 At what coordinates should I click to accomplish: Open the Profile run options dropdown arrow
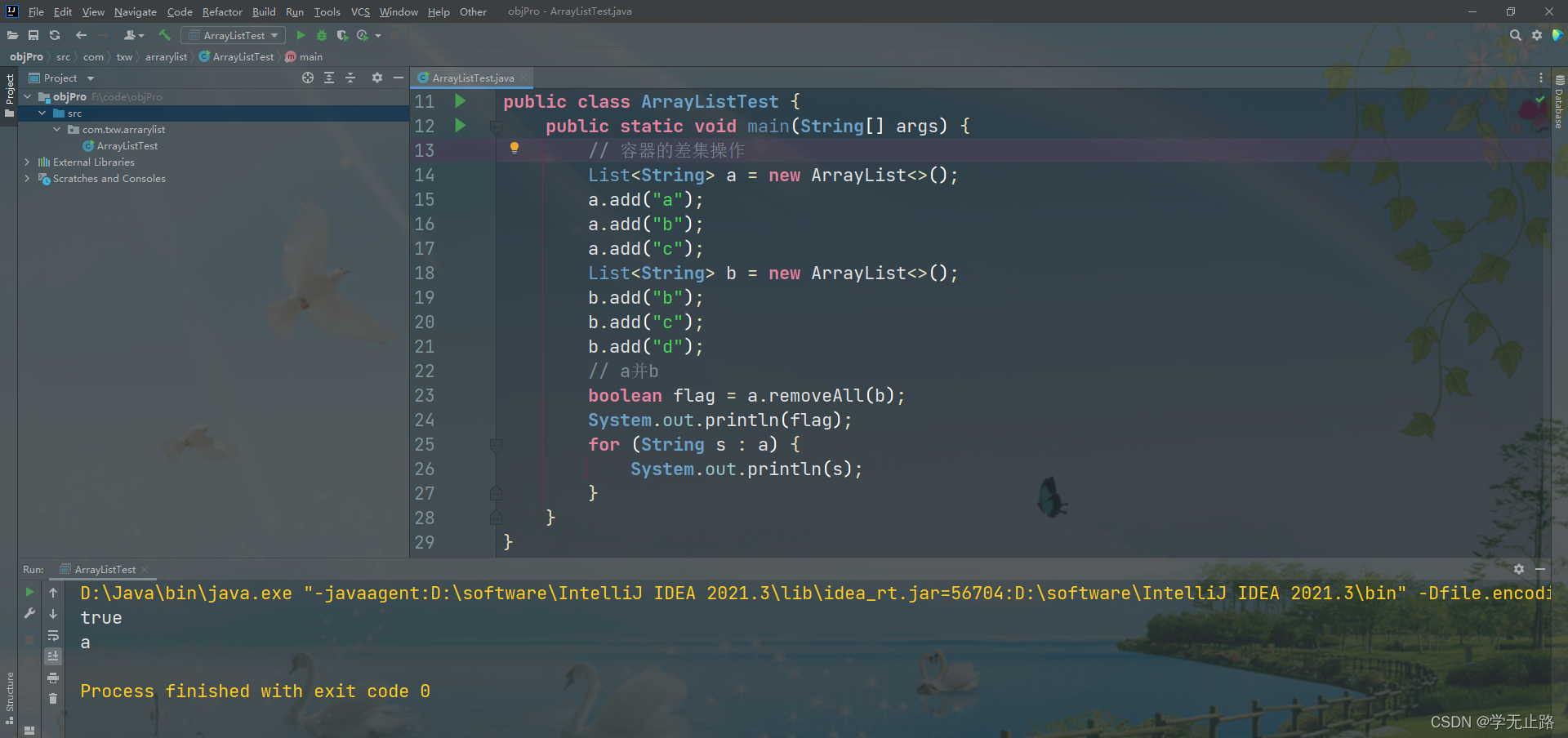point(378,36)
